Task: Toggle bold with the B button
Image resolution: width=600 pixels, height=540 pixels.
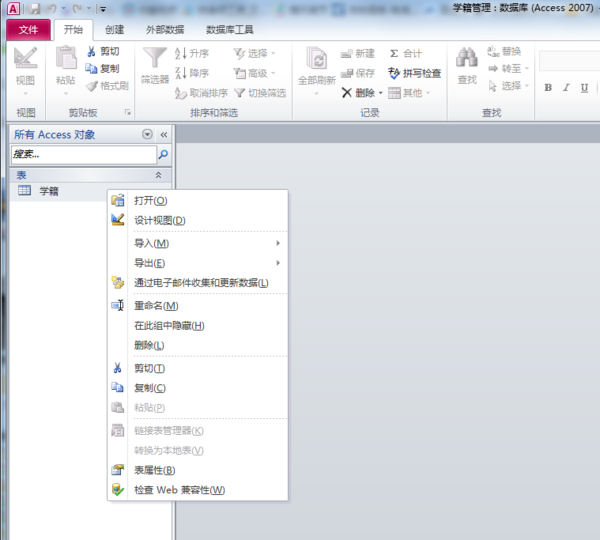Action: [x=548, y=88]
